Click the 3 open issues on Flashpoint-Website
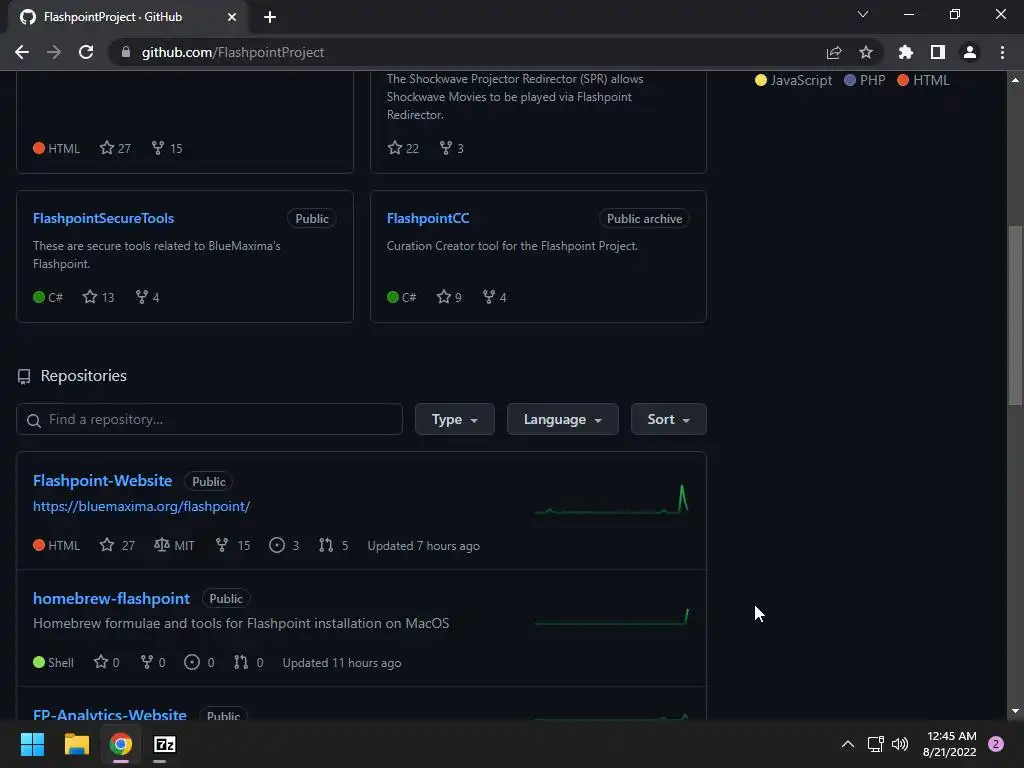This screenshot has height=768, width=1024. pyautogui.click(x=284, y=545)
